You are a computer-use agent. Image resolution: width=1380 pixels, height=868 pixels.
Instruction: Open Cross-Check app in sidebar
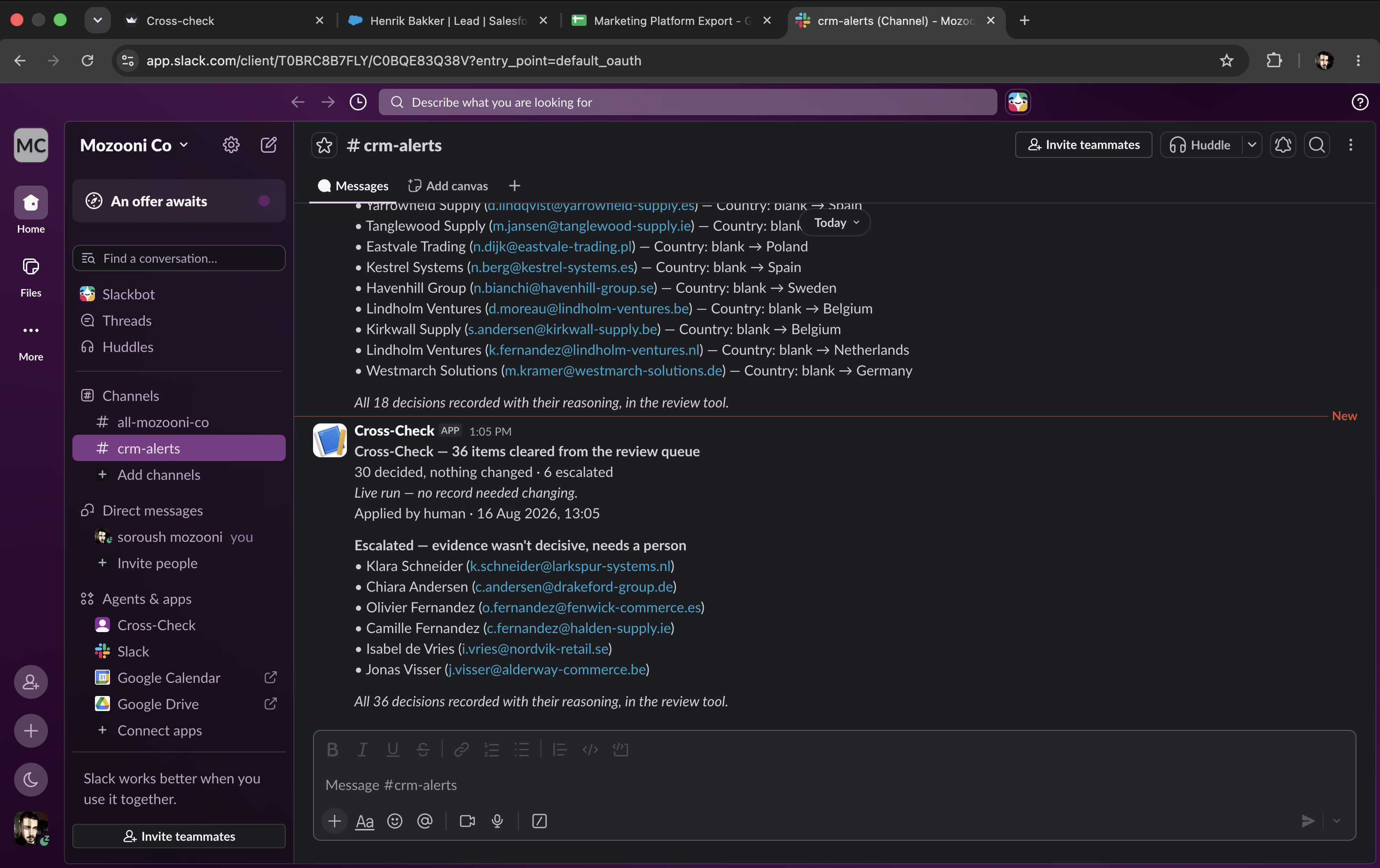[179, 625]
